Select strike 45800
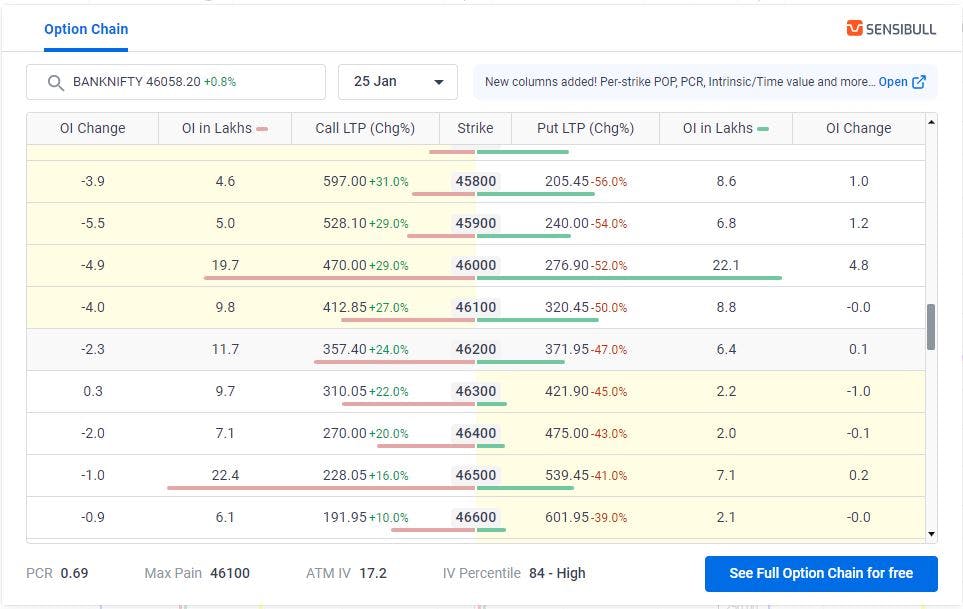 tap(476, 181)
